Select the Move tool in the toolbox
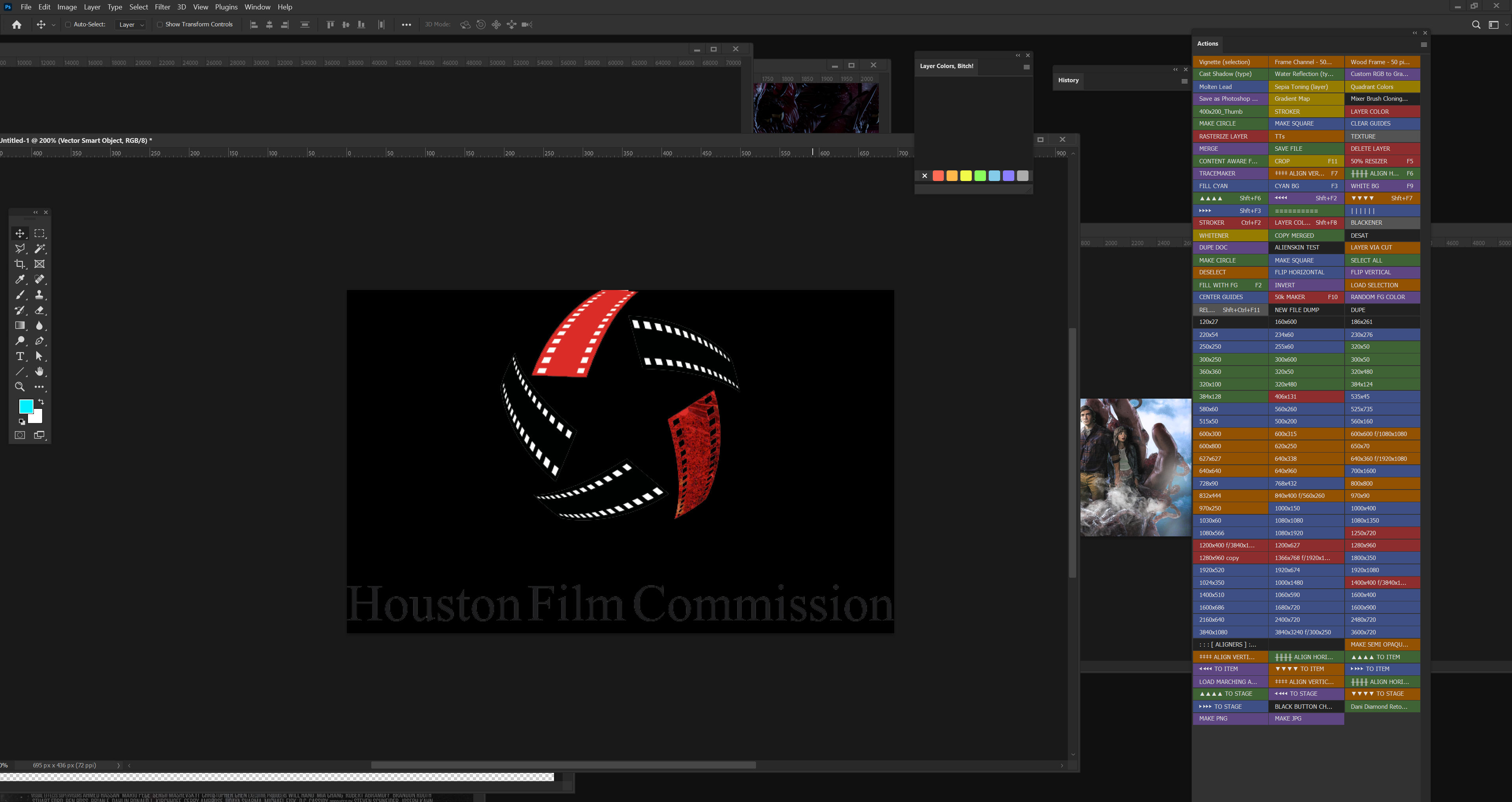Screen dimensions: 1512x802 point(20,233)
